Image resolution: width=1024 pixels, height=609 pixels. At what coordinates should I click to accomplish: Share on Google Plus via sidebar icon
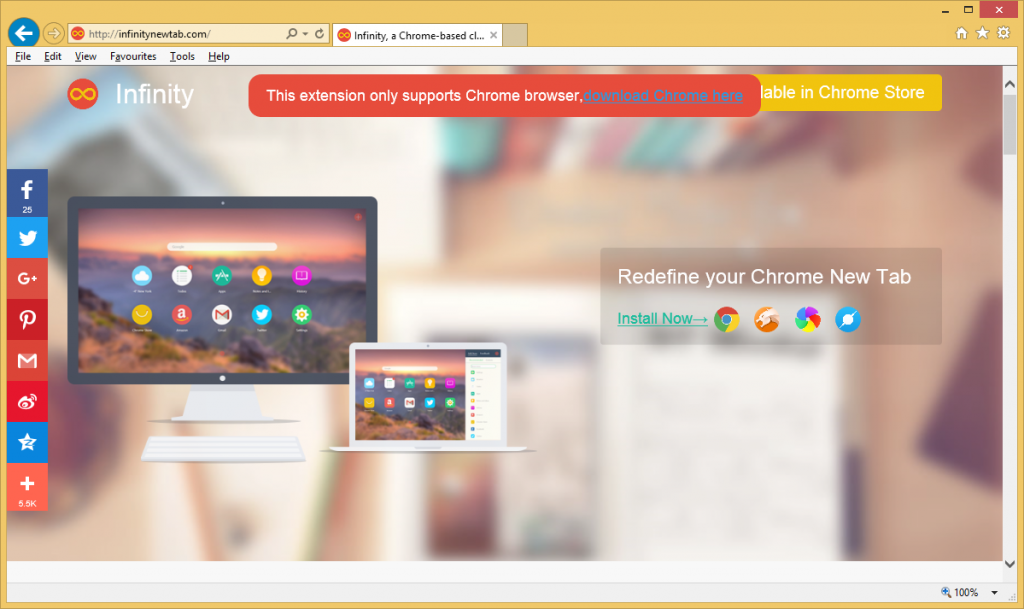[27, 279]
